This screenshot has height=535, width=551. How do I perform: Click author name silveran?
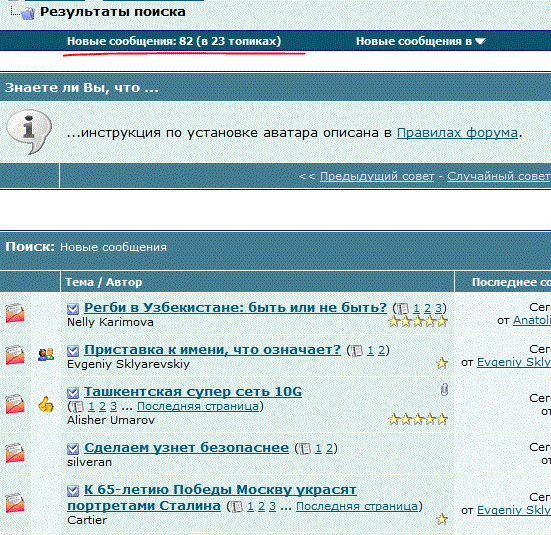point(89,462)
